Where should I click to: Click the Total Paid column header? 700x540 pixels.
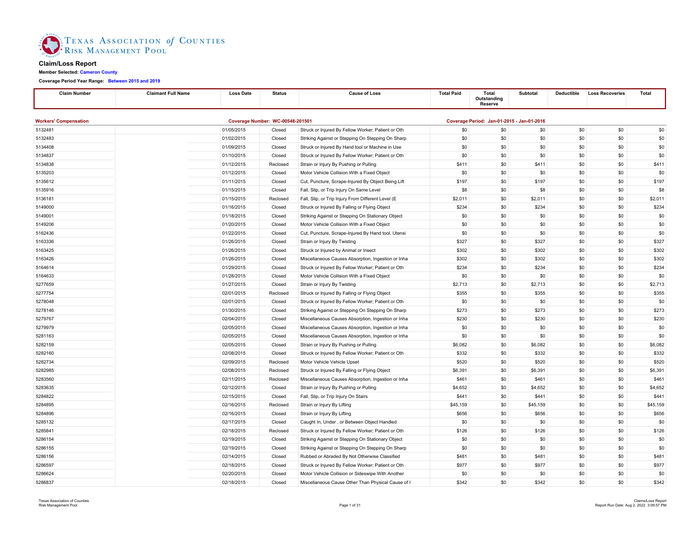pyautogui.click(x=450, y=93)
